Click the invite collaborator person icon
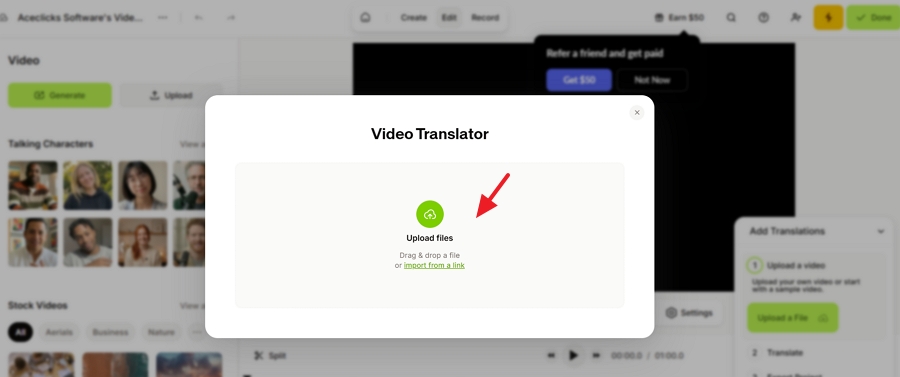This screenshot has height=377, width=900. [x=795, y=17]
